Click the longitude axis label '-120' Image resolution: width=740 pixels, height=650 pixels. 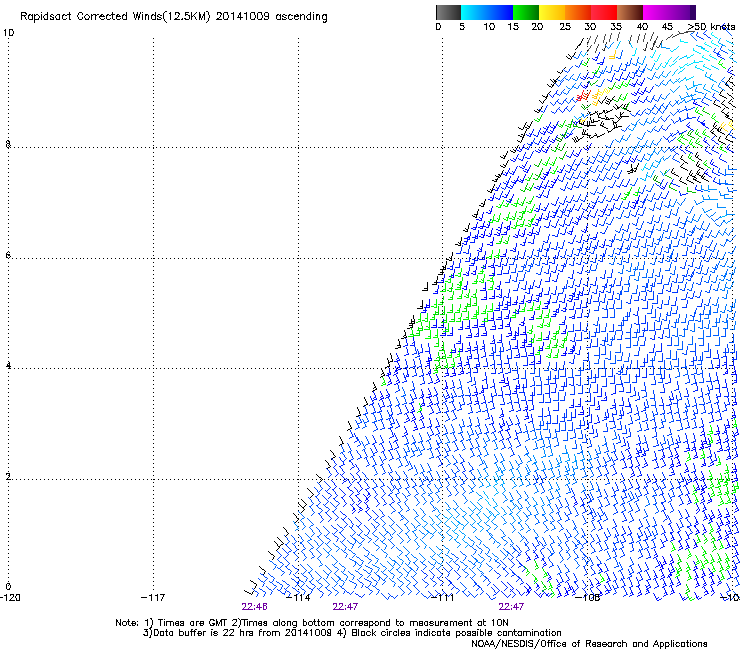10,598
